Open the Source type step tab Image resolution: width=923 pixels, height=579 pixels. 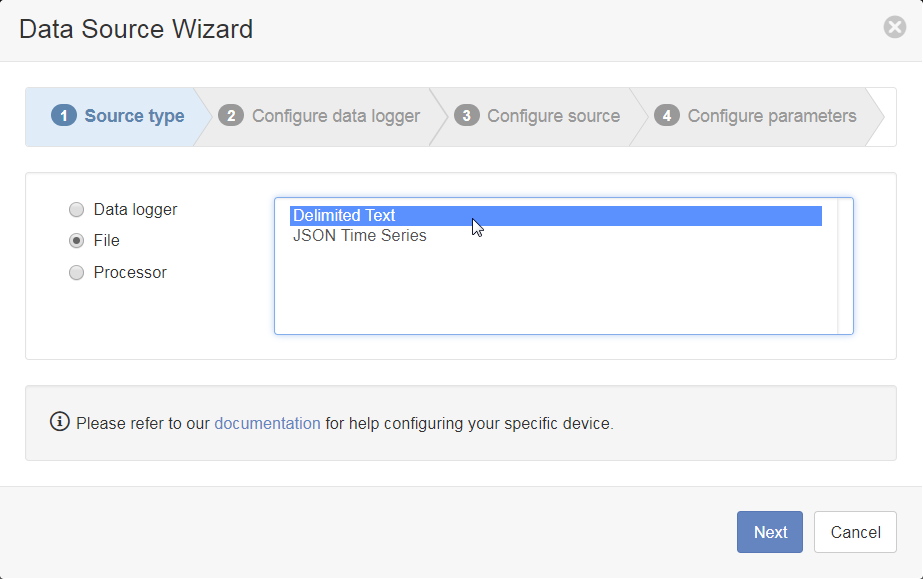118,117
